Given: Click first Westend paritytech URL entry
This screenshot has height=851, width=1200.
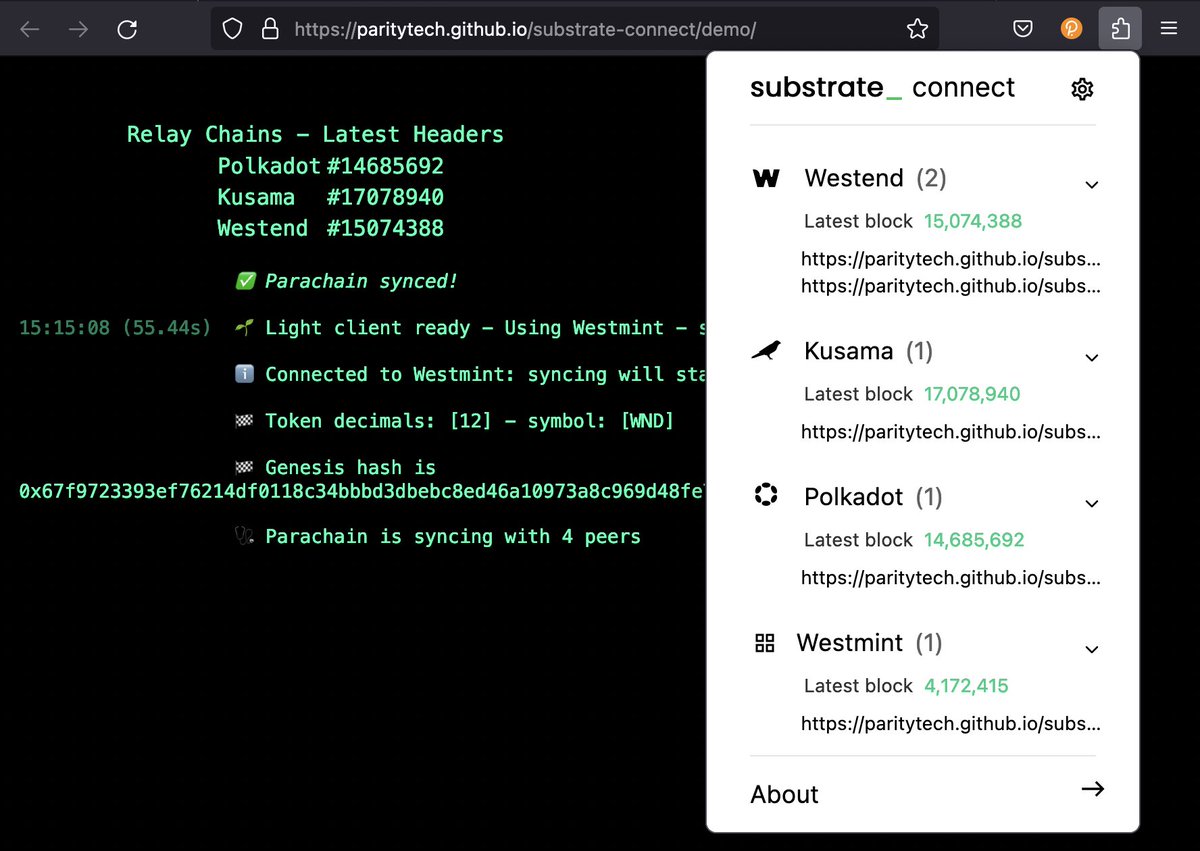Looking at the screenshot, I should point(951,260).
